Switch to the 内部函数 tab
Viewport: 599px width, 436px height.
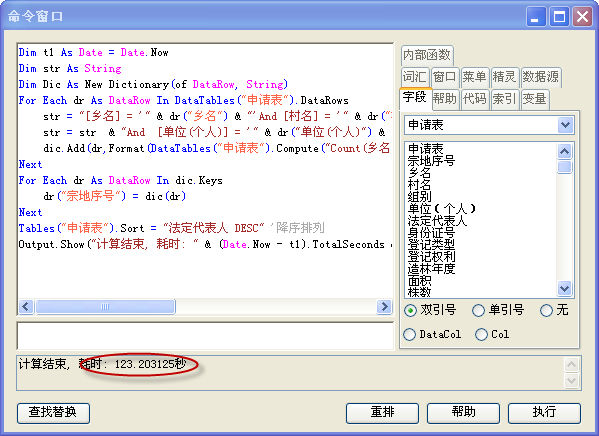point(427,55)
